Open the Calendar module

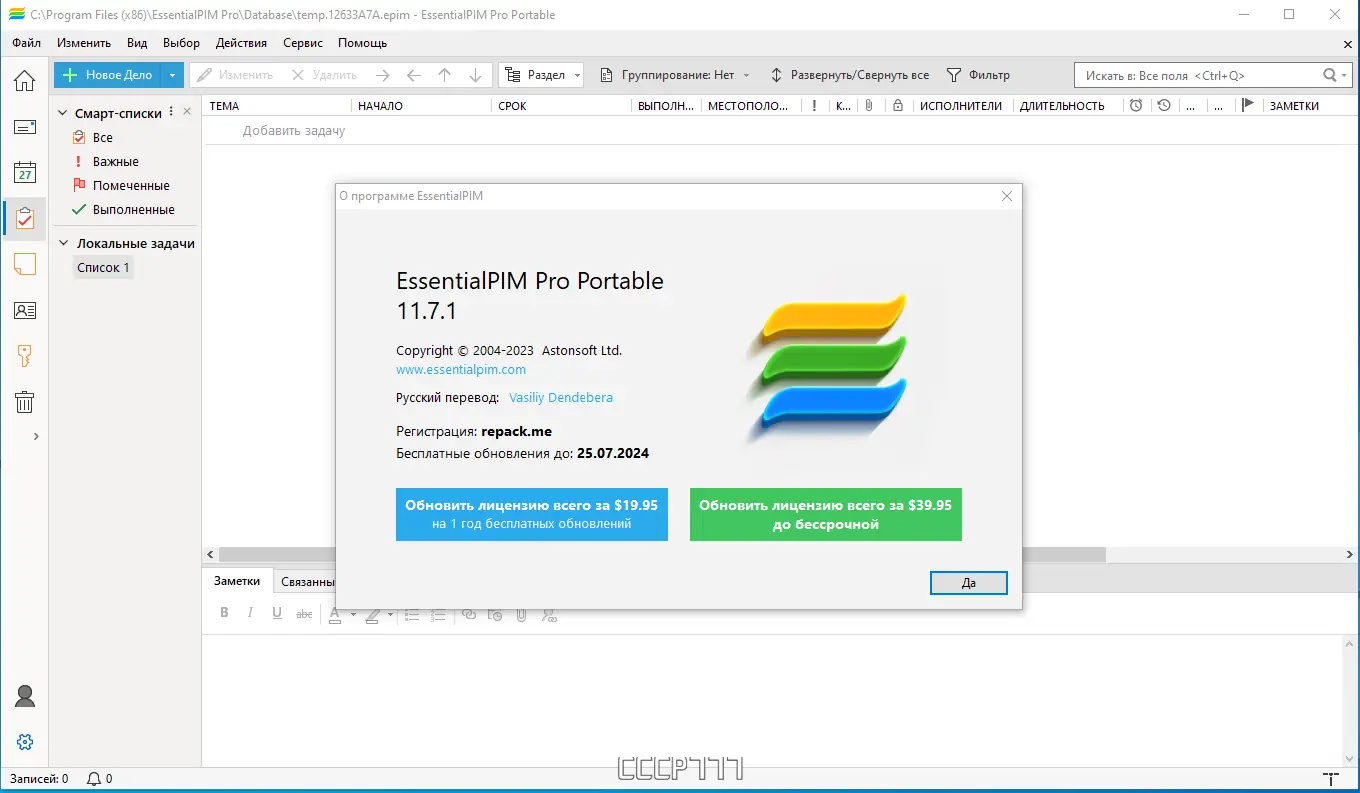[24, 172]
